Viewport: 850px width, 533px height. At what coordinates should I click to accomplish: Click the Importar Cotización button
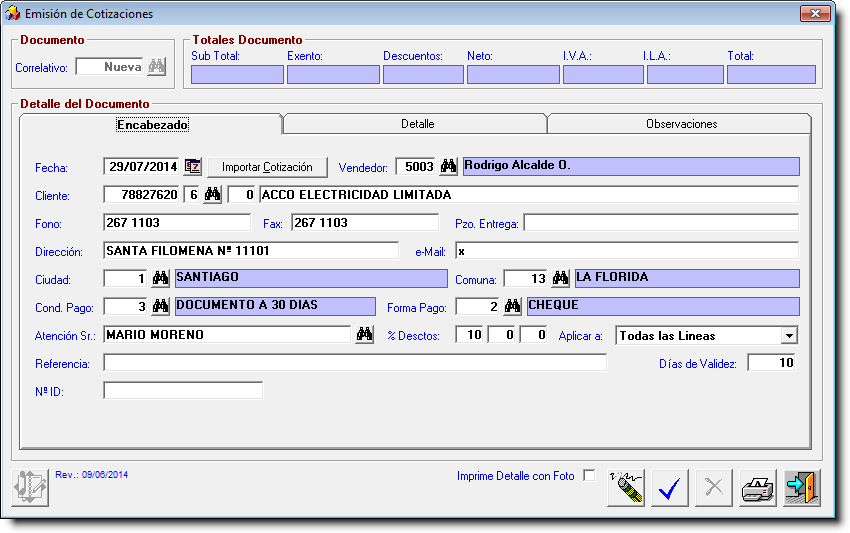point(267,167)
